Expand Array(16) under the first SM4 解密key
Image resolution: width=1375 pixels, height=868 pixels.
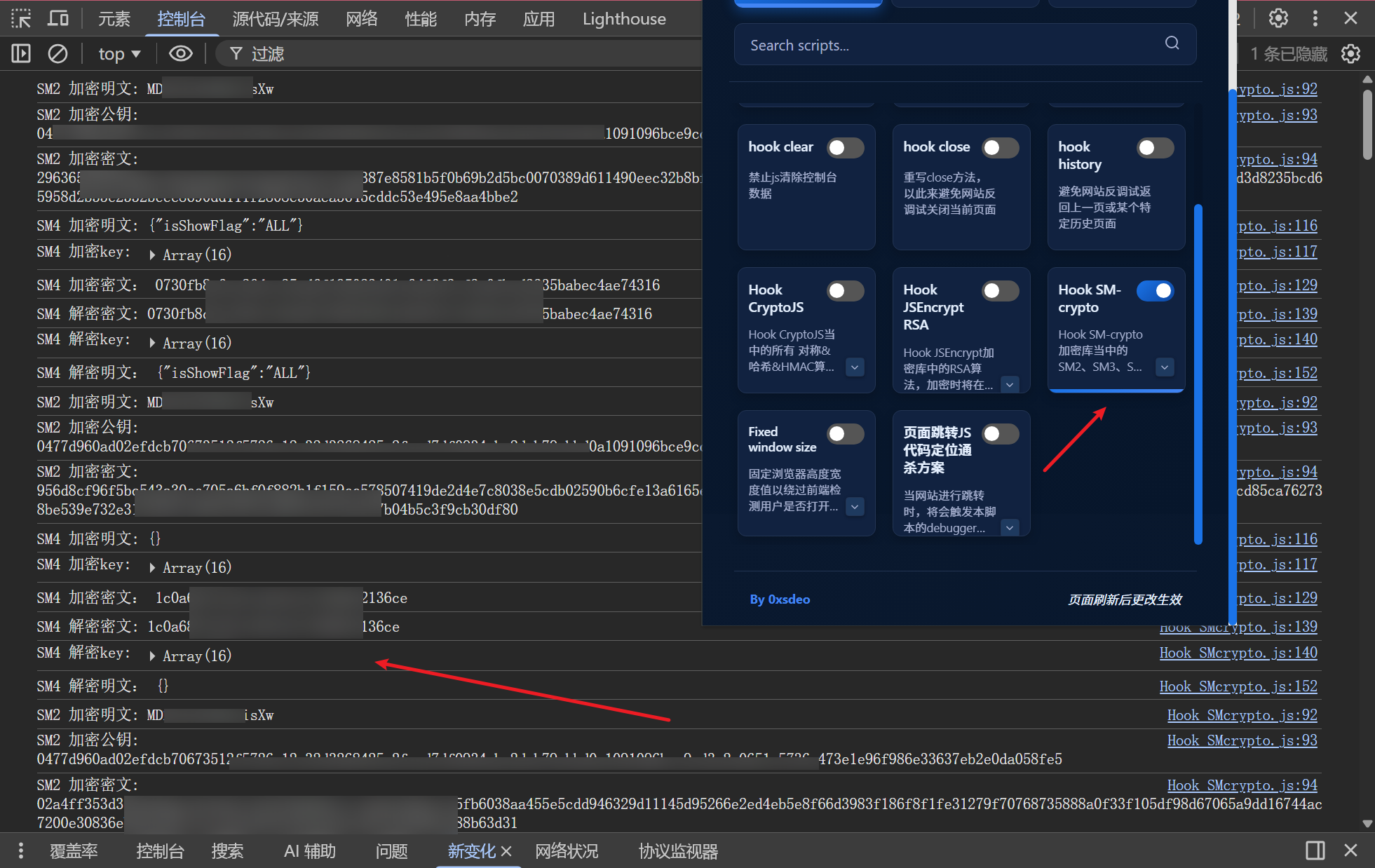[x=152, y=343]
